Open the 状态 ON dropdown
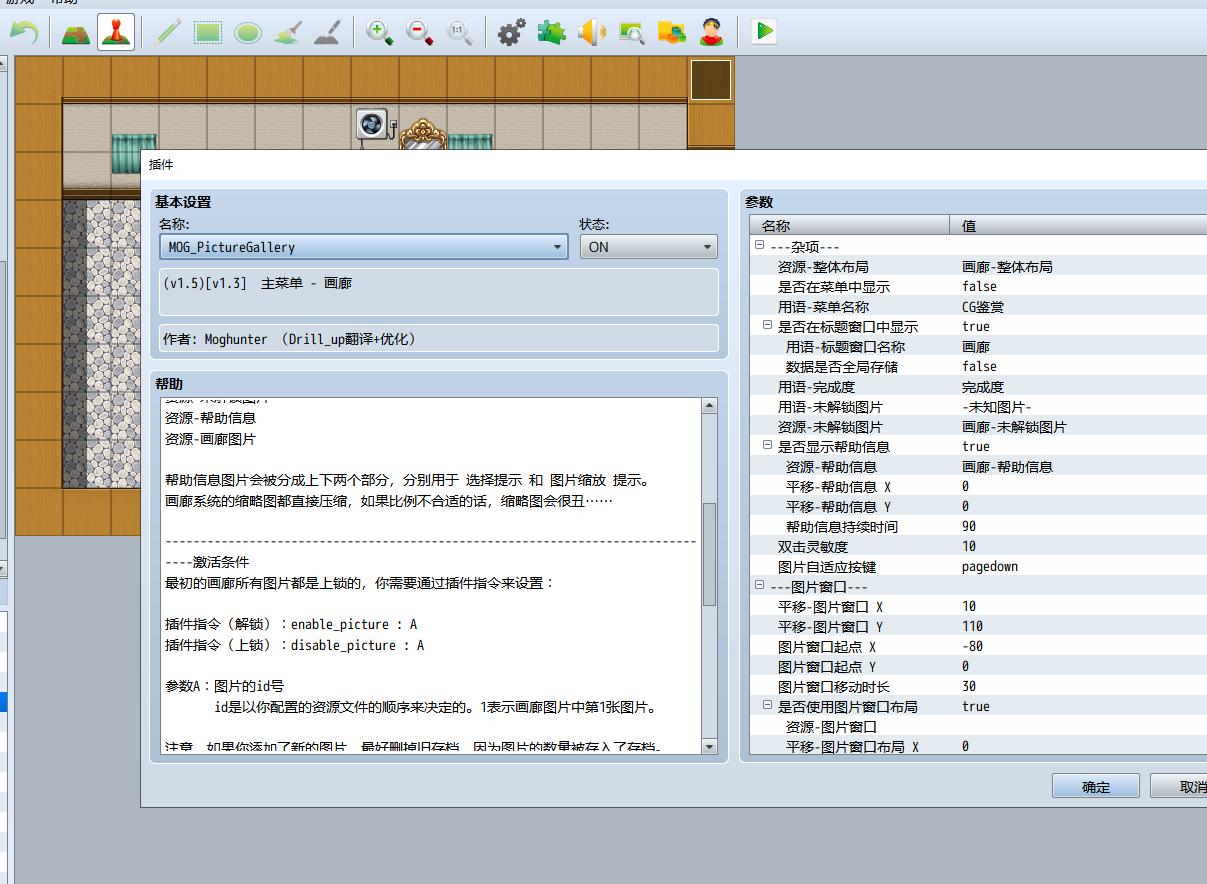Viewport: 1207px width, 884px height. pos(649,247)
